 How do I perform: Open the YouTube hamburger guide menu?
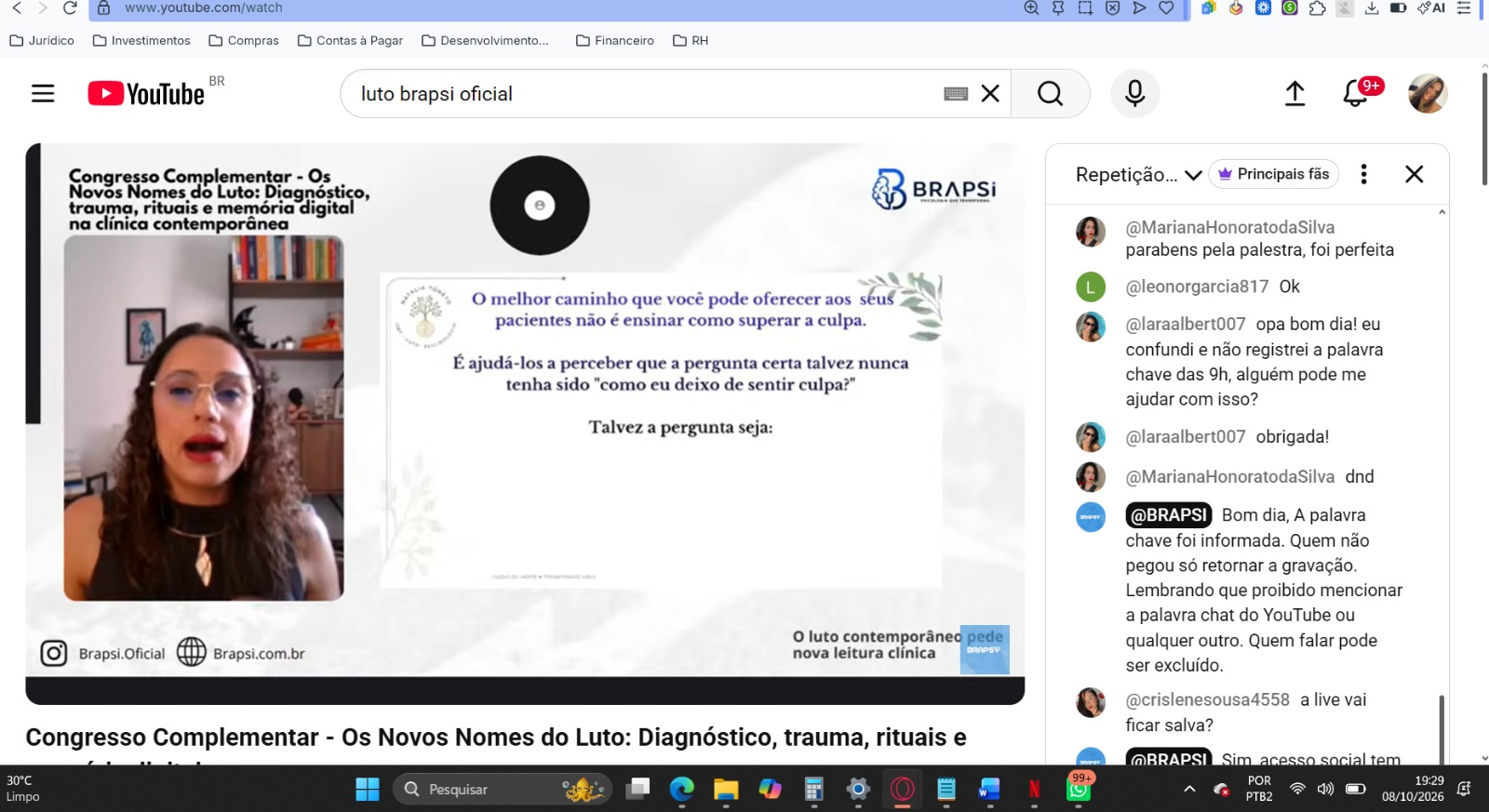pos(43,94)
